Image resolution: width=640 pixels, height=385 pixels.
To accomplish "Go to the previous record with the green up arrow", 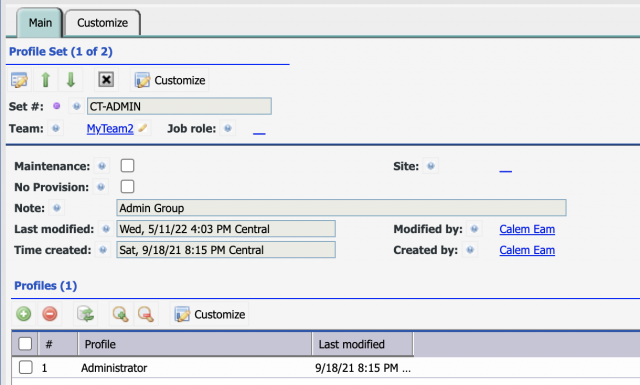I will point(45,80).
